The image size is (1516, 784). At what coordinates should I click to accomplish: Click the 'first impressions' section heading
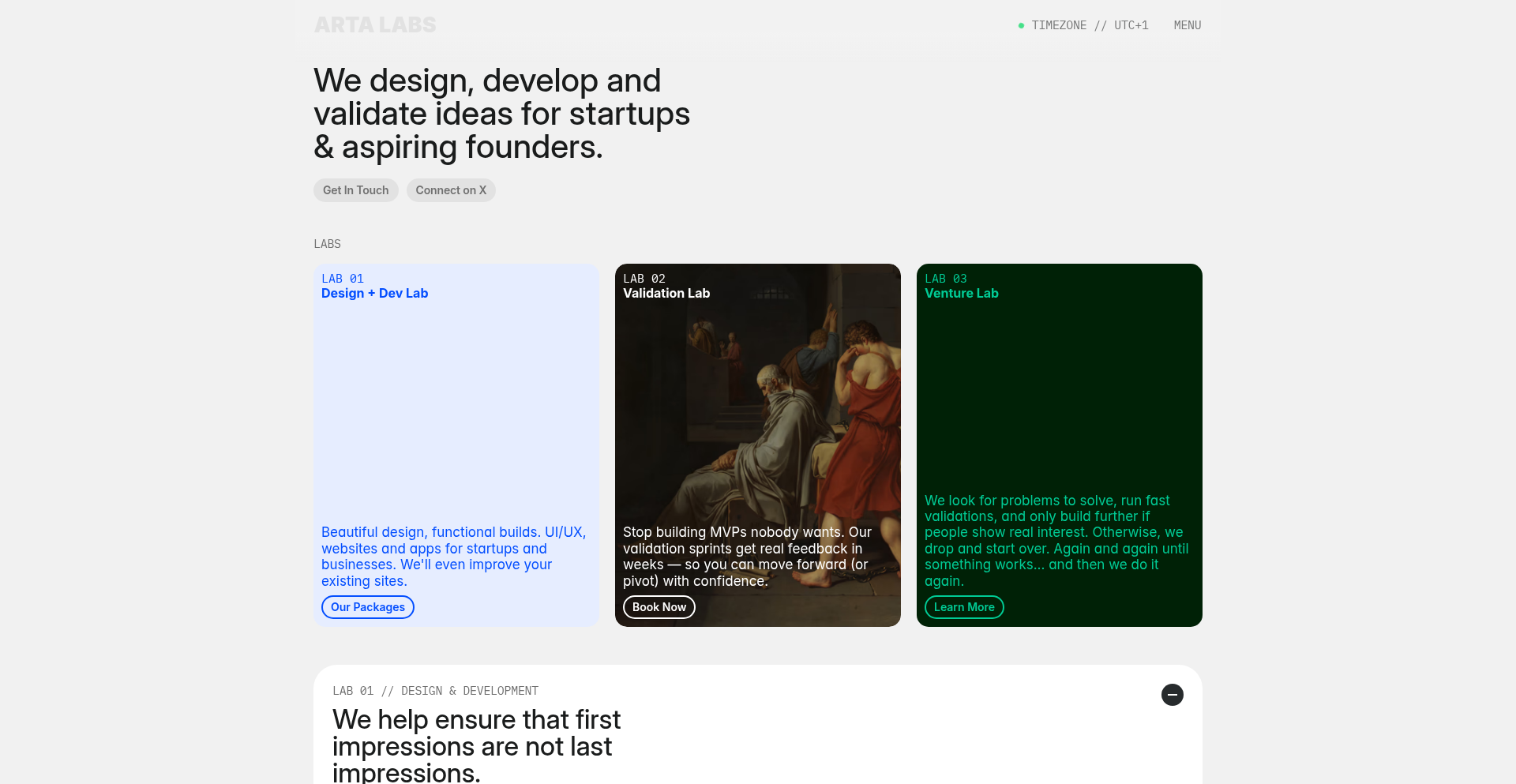(477, 745)
